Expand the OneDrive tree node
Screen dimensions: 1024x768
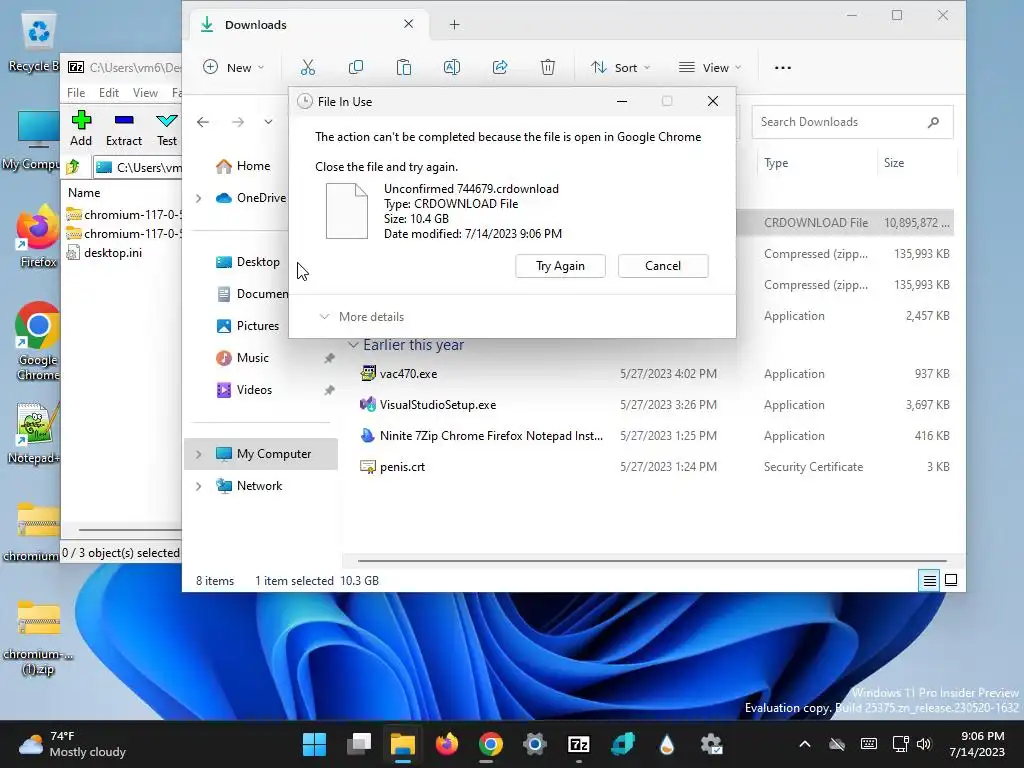pos(199,198)
